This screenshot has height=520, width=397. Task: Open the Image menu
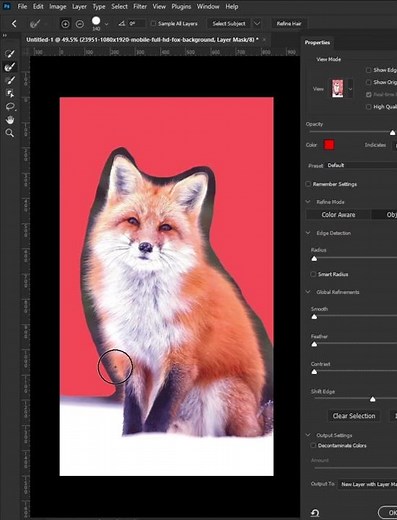point(58,6)
